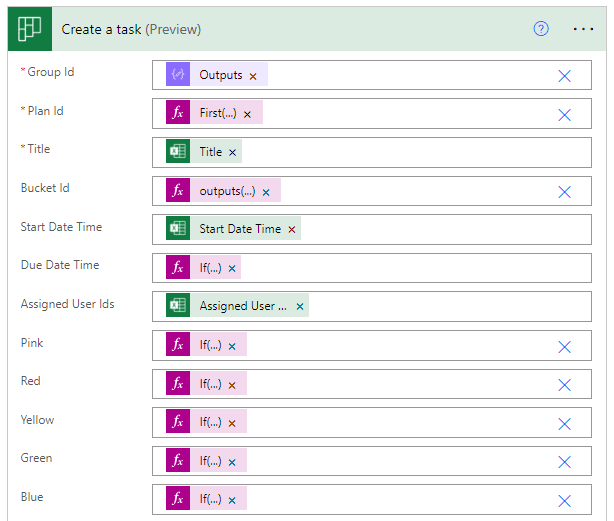
Task: Click the Planner icon in header
Action: click(x=29, y=29)
